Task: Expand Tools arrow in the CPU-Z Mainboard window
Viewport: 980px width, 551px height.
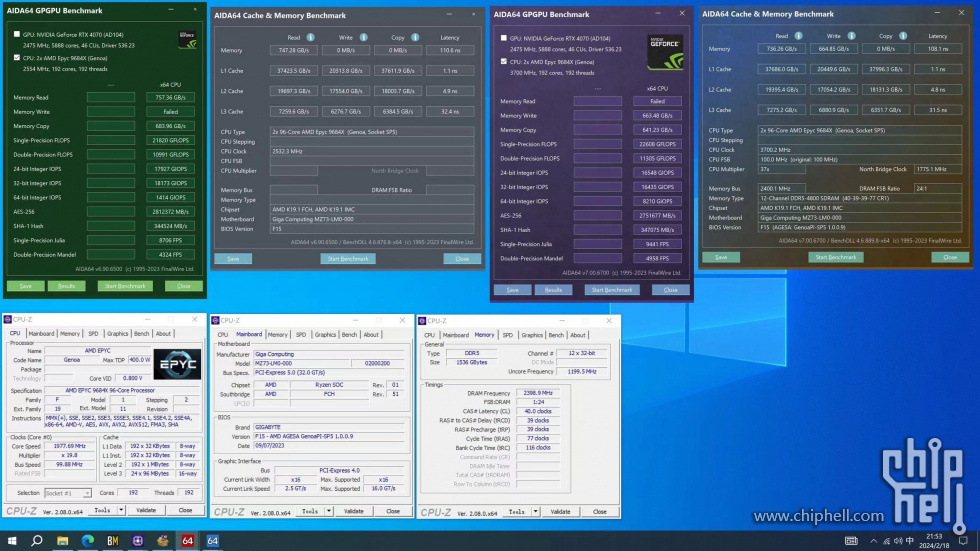Action: click(329, 512)
